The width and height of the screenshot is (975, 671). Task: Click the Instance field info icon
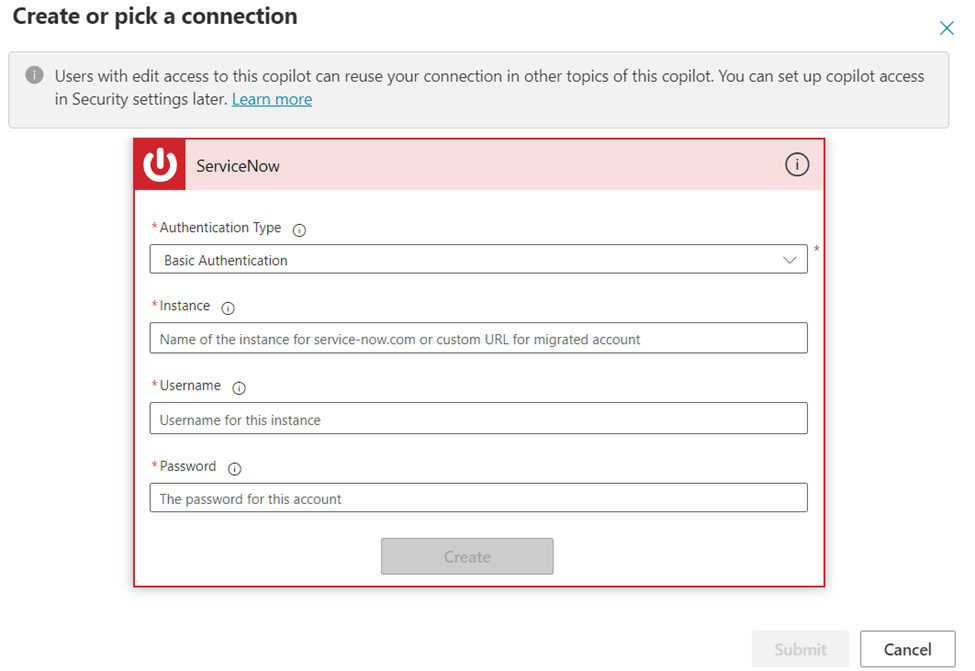coord(228,308)
